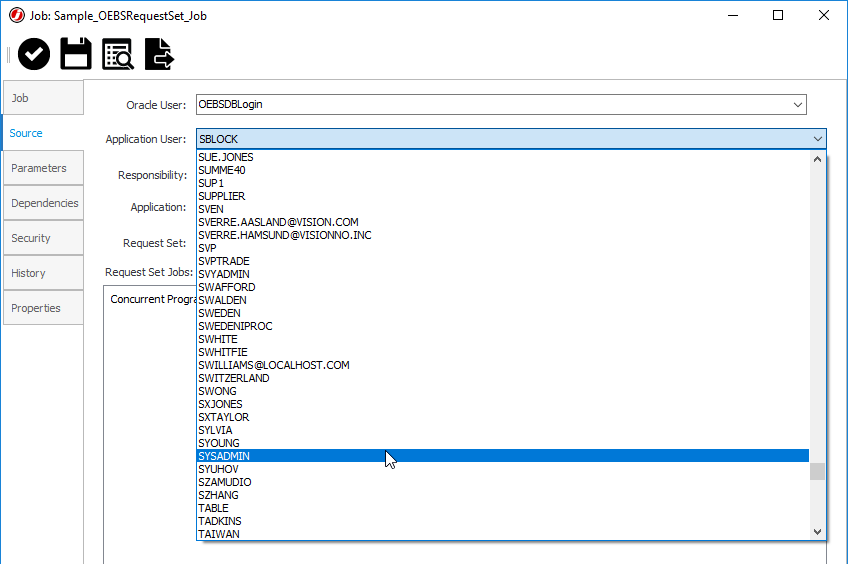Choose SYLVIA in the user list
This screenshot has height=564, width=848.
[x=503, y=430]
